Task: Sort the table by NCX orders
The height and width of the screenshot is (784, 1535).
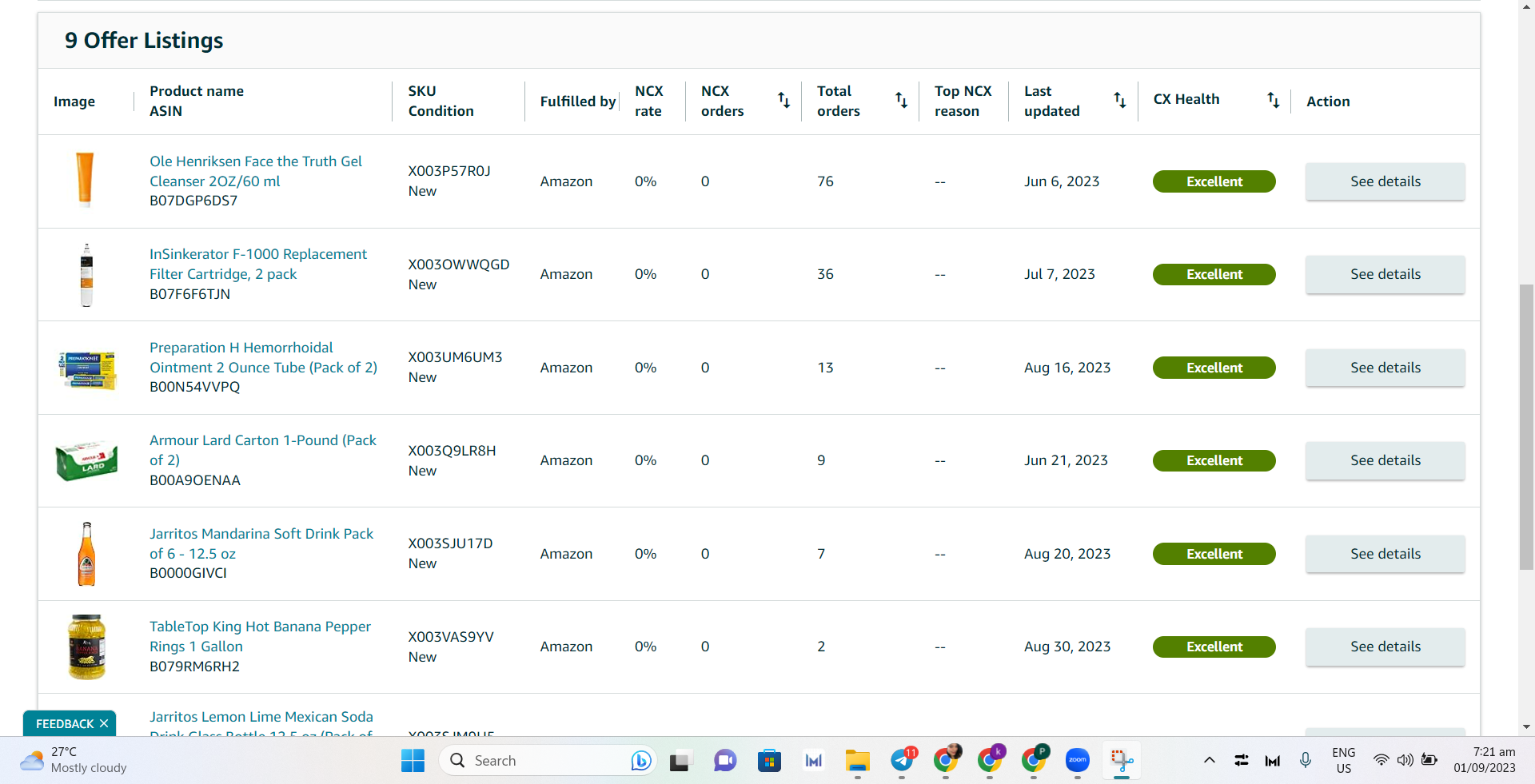Action: (783, 101)
